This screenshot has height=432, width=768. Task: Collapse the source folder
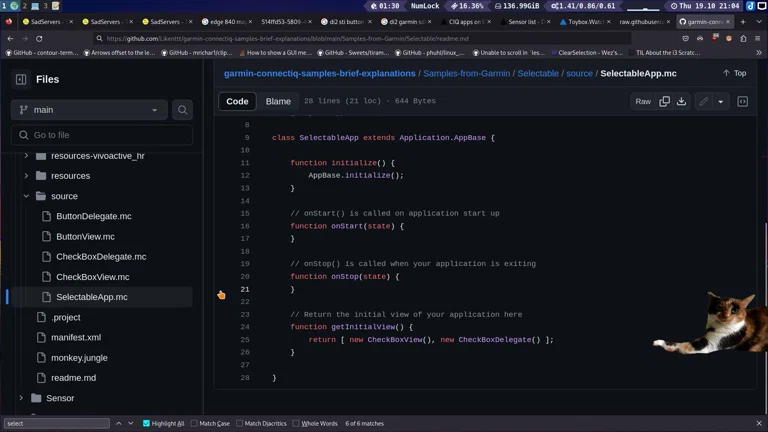26,196
